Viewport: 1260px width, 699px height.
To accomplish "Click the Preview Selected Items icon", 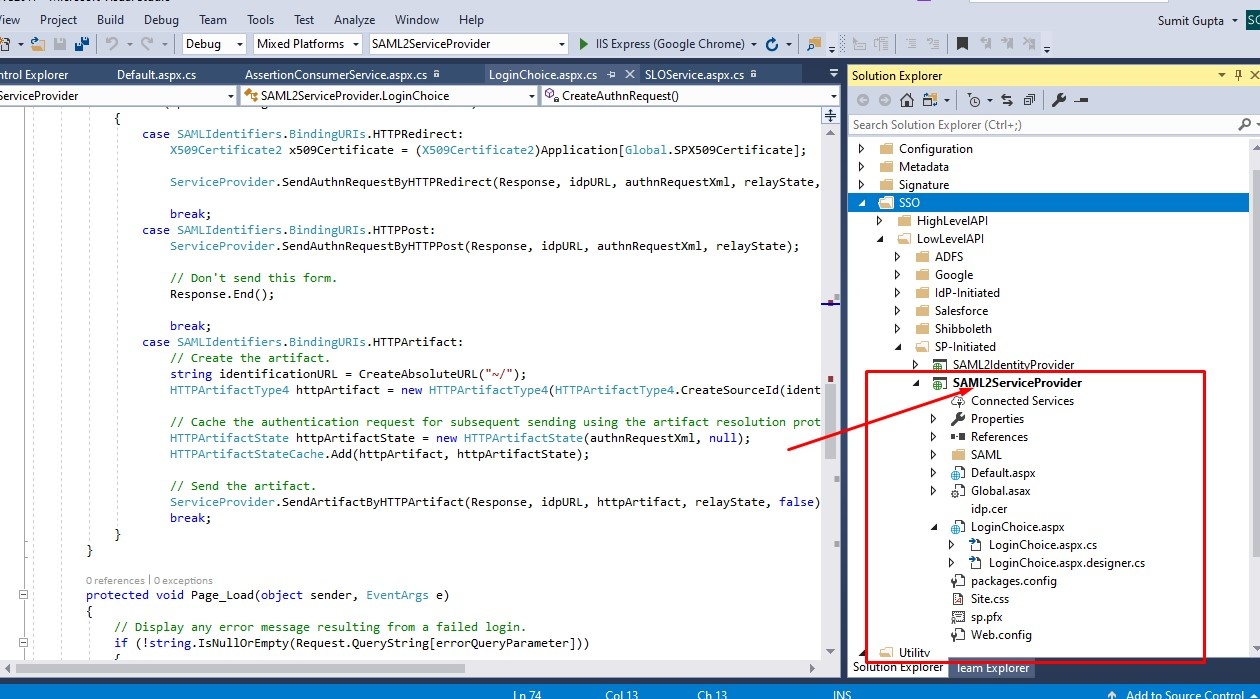I will click(1081, 100).
